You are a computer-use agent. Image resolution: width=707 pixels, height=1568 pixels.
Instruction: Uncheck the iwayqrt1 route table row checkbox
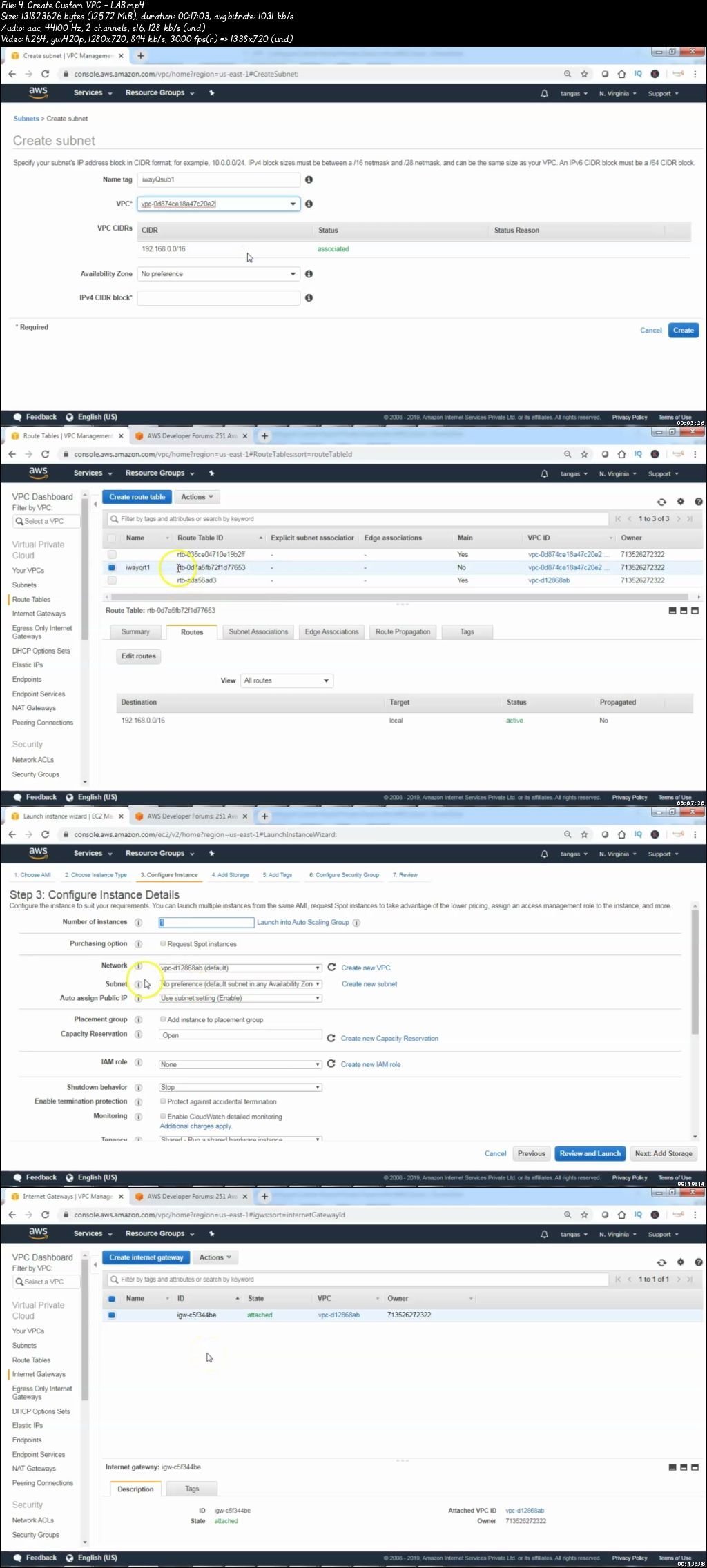coord(112,567)
